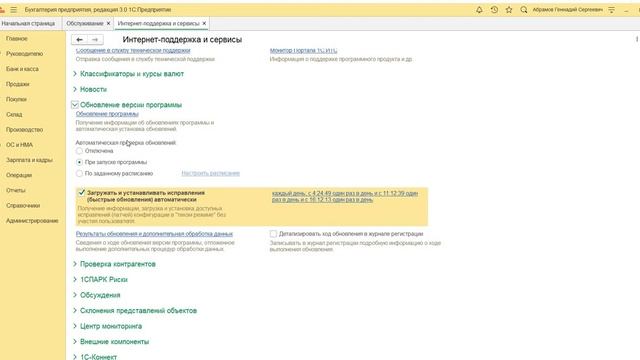Select По заданному расписанию radio option
This screenshot has width=640, height=360.
pos(79,173)
